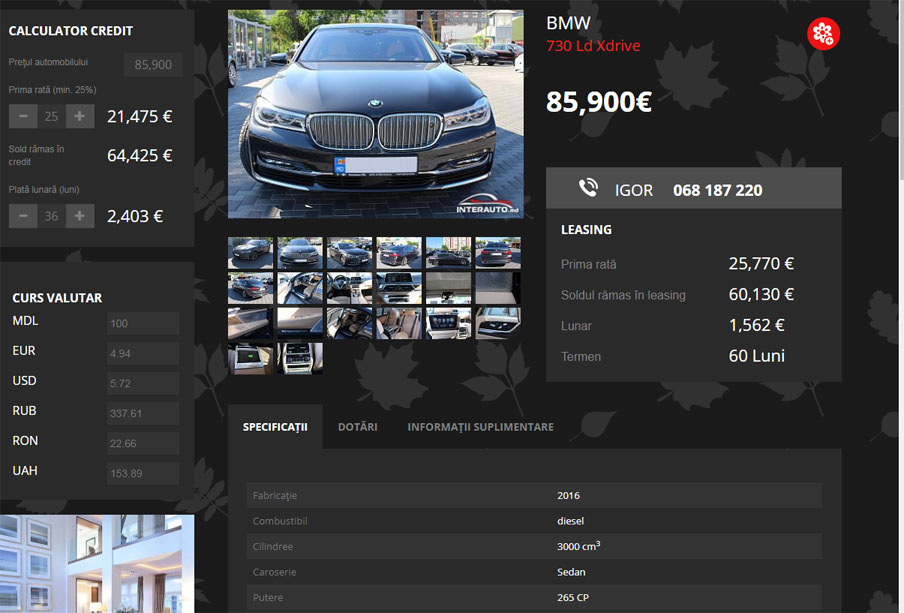Click the red model name 730 Ld Xdrive
The height and width of the screenshot is (613, 904).
tap(593, 46)
